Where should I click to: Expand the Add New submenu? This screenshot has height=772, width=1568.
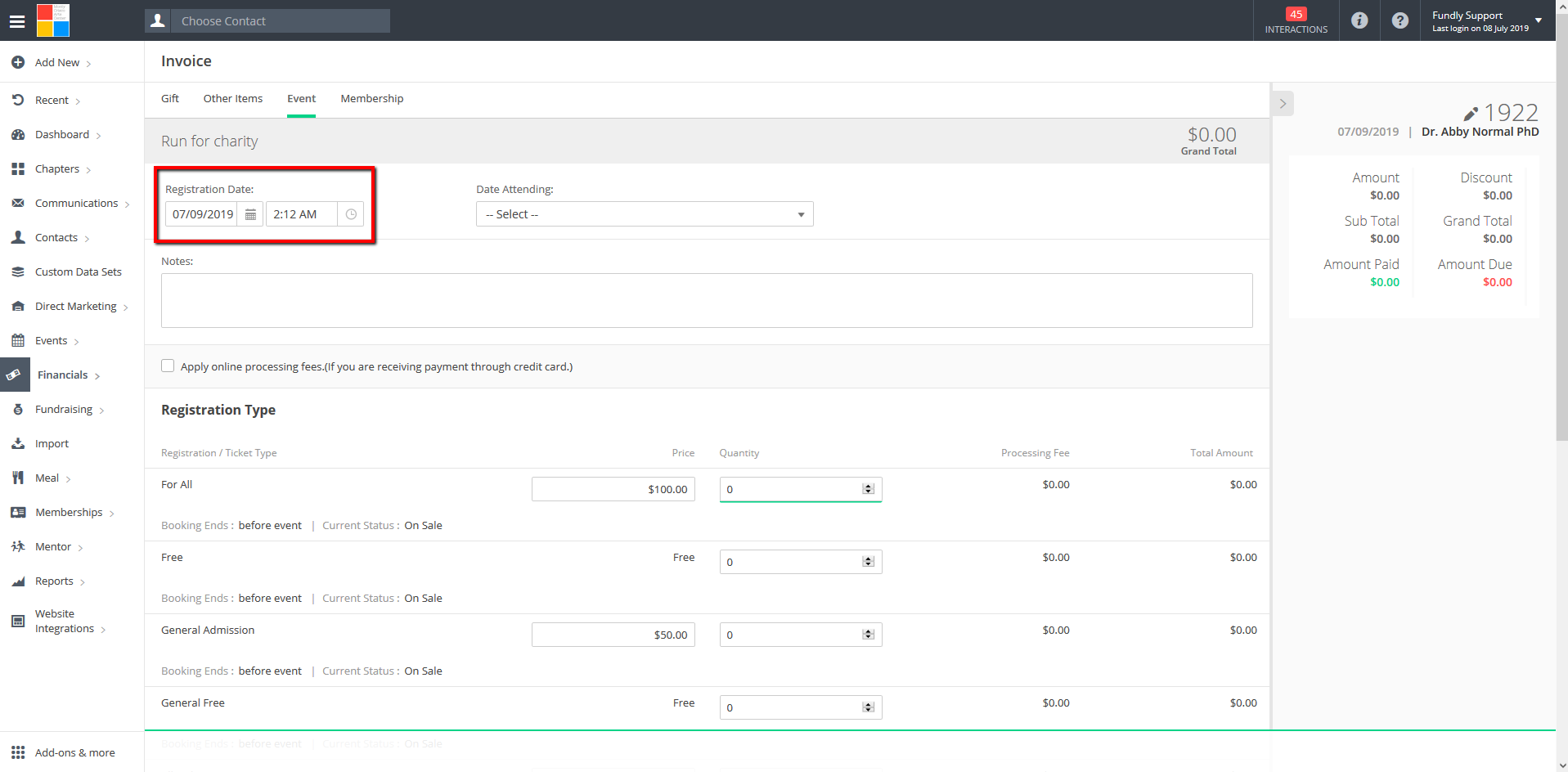point(88,64)
